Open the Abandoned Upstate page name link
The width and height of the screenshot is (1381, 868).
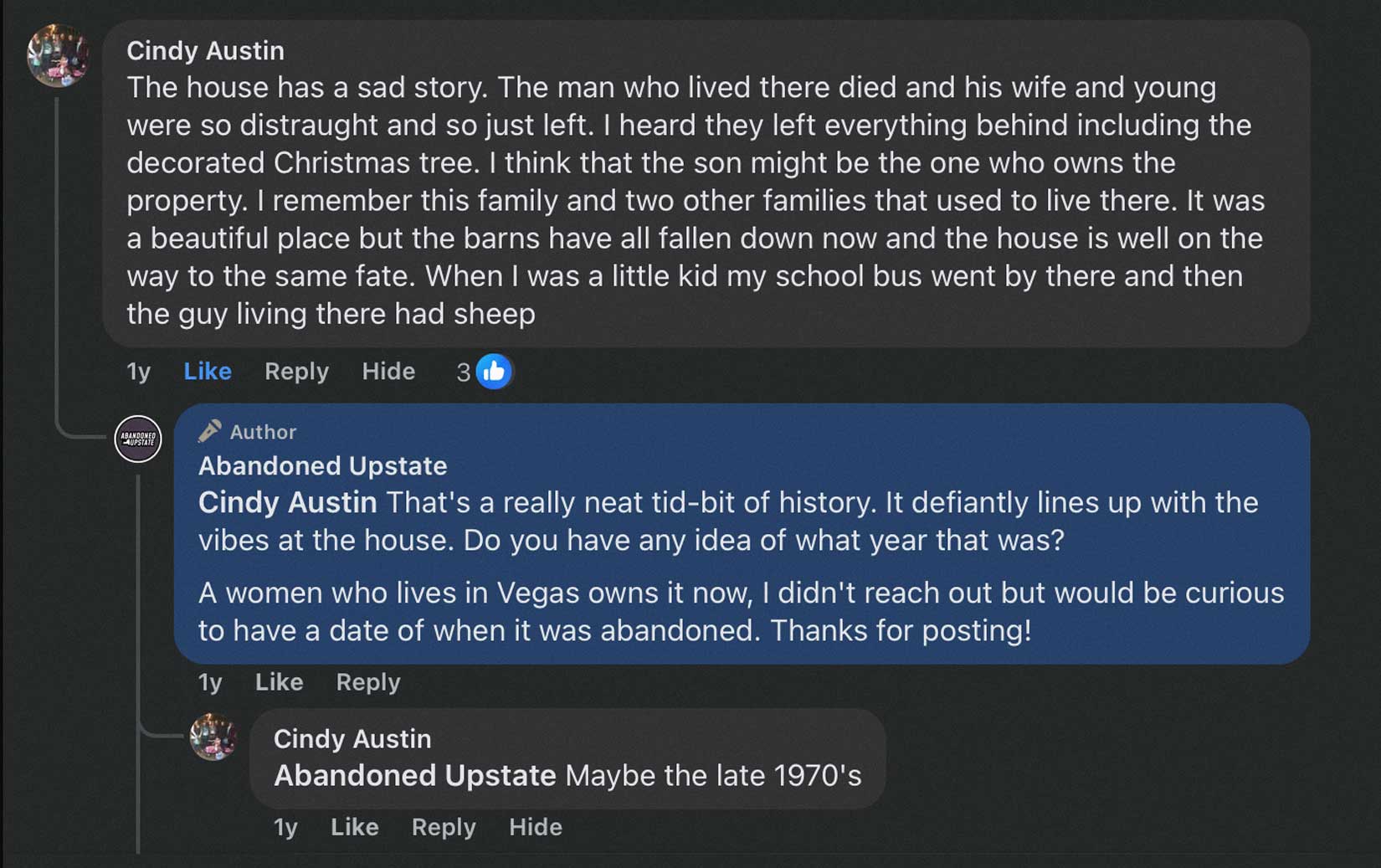click(322, 465)
